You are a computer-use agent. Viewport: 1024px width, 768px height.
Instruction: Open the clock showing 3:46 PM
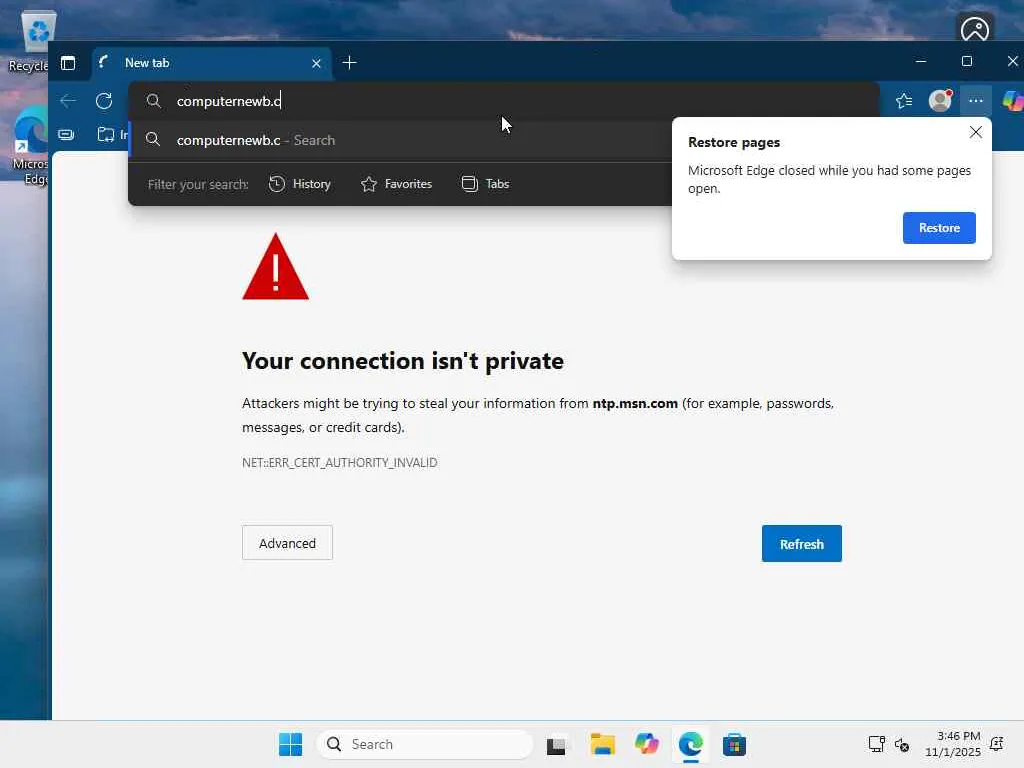tap(953, 744)
